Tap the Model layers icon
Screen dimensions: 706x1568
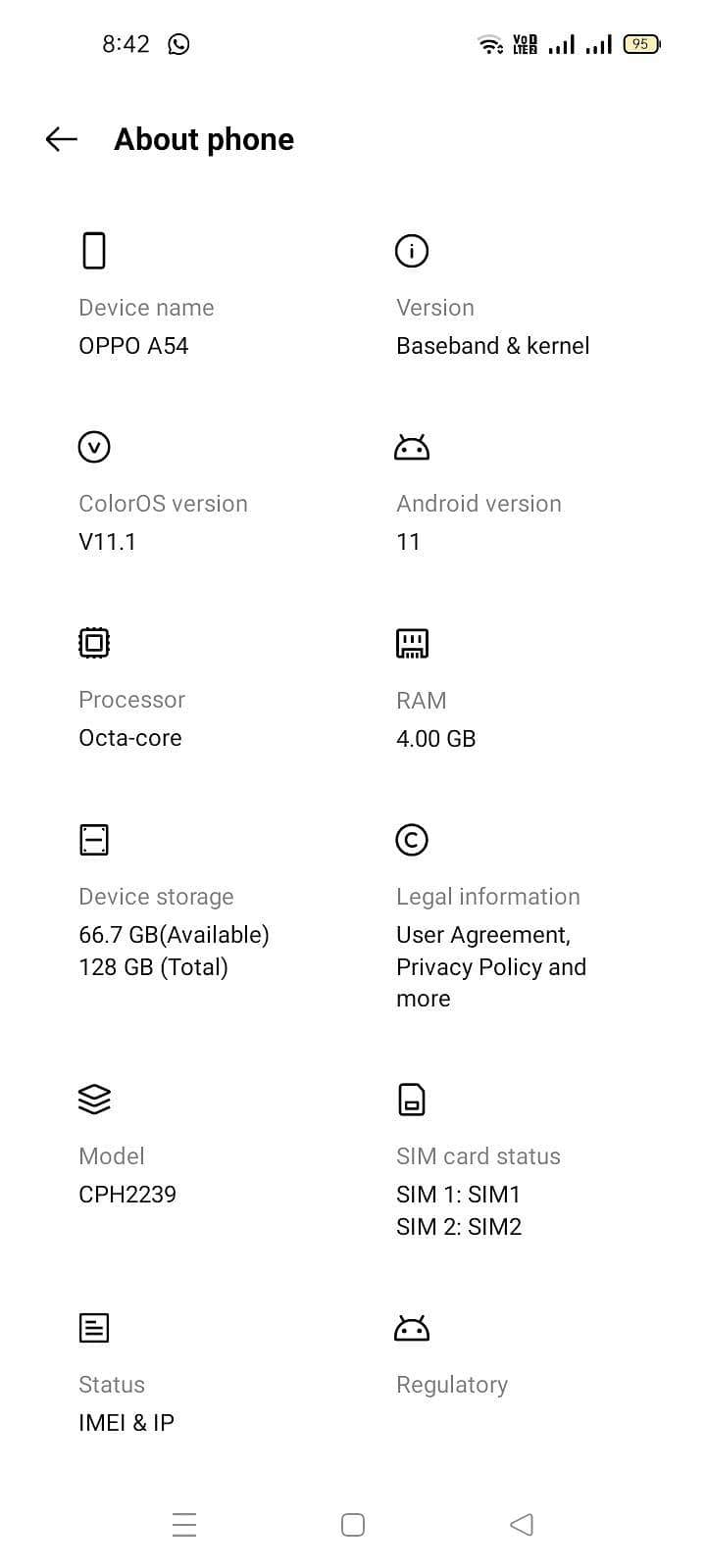(x=94, y=1100)
